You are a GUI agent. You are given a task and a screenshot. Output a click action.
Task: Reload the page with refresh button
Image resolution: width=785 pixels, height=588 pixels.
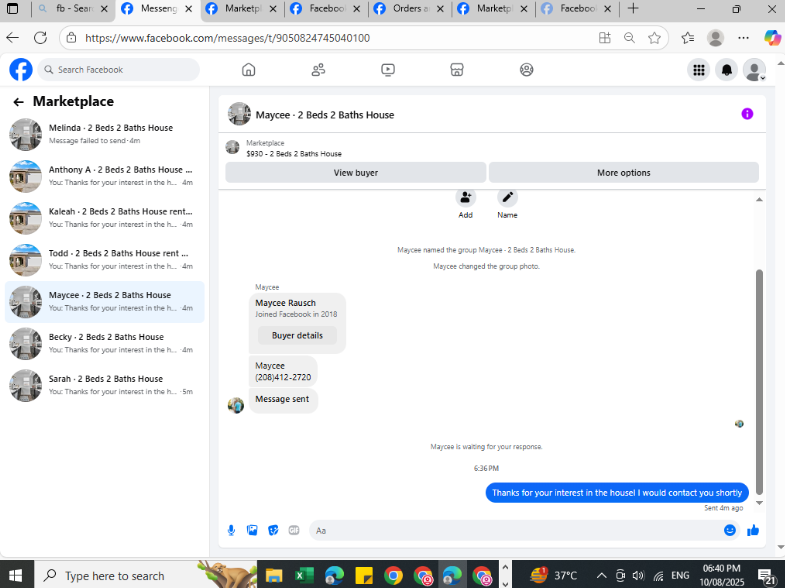click(41, 38)
